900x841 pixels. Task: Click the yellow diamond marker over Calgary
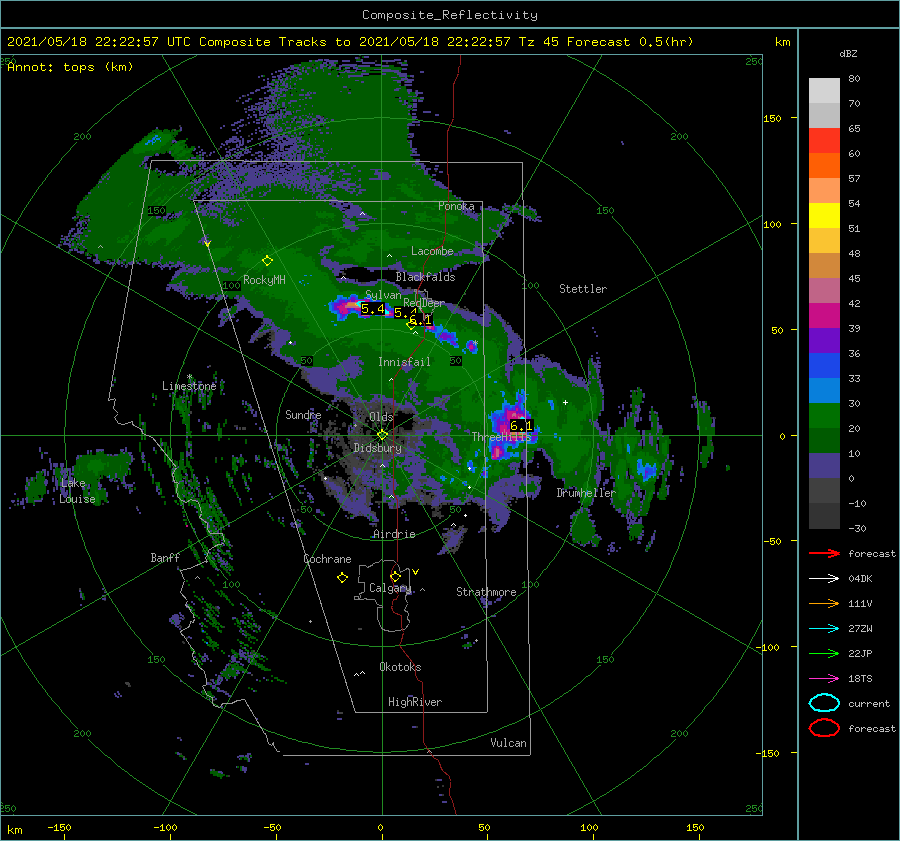(395, 576)
